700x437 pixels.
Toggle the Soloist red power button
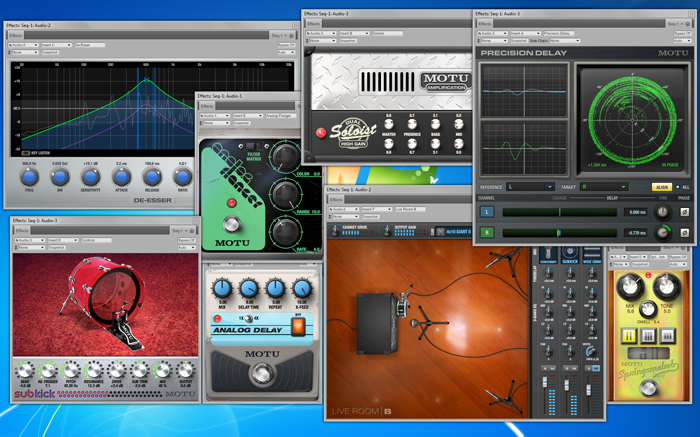[321, 133]
